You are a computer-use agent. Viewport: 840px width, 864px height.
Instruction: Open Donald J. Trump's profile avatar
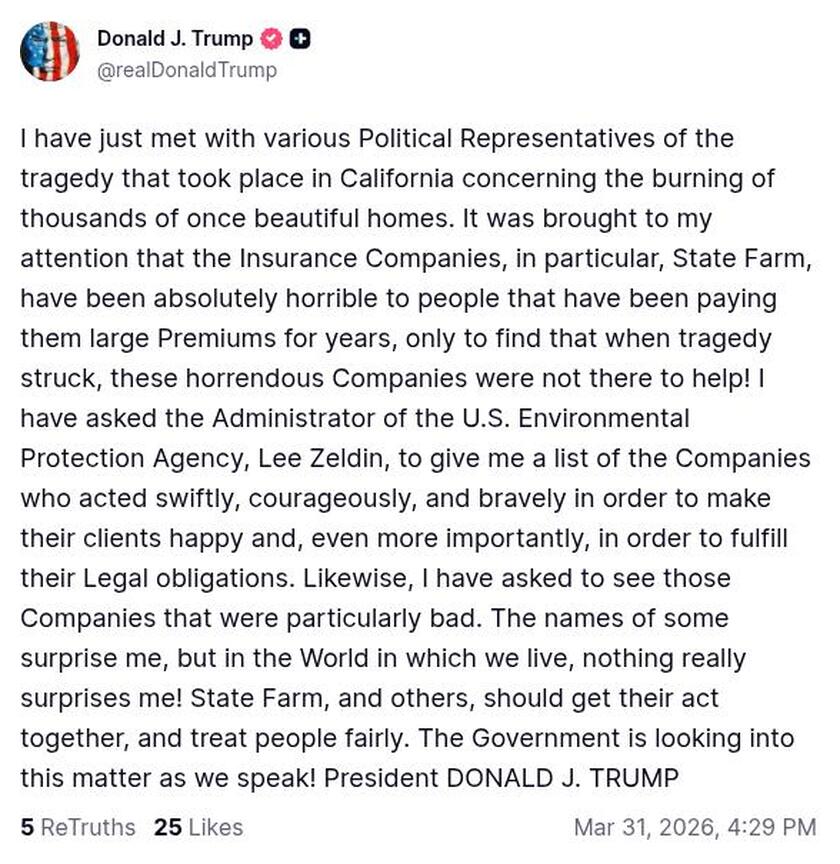coord(51,50)
